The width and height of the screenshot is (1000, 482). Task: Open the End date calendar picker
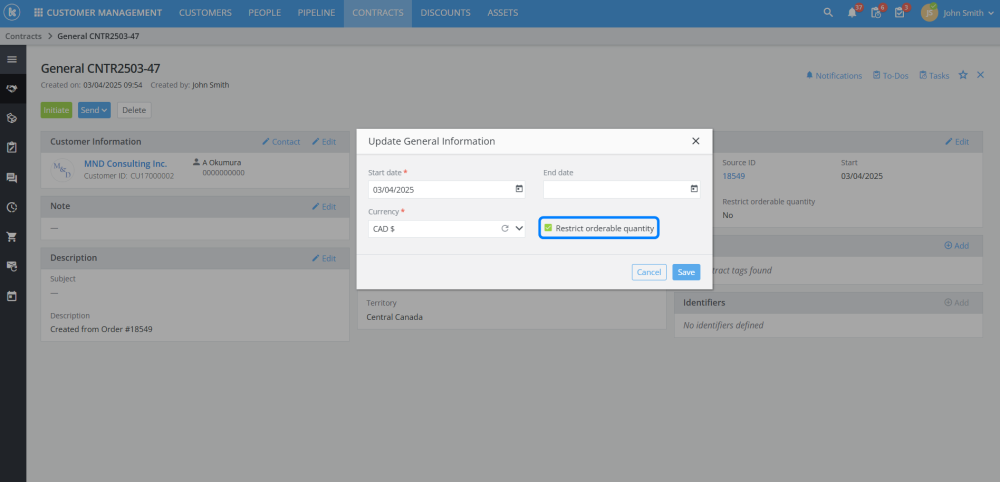pos(694,189)
